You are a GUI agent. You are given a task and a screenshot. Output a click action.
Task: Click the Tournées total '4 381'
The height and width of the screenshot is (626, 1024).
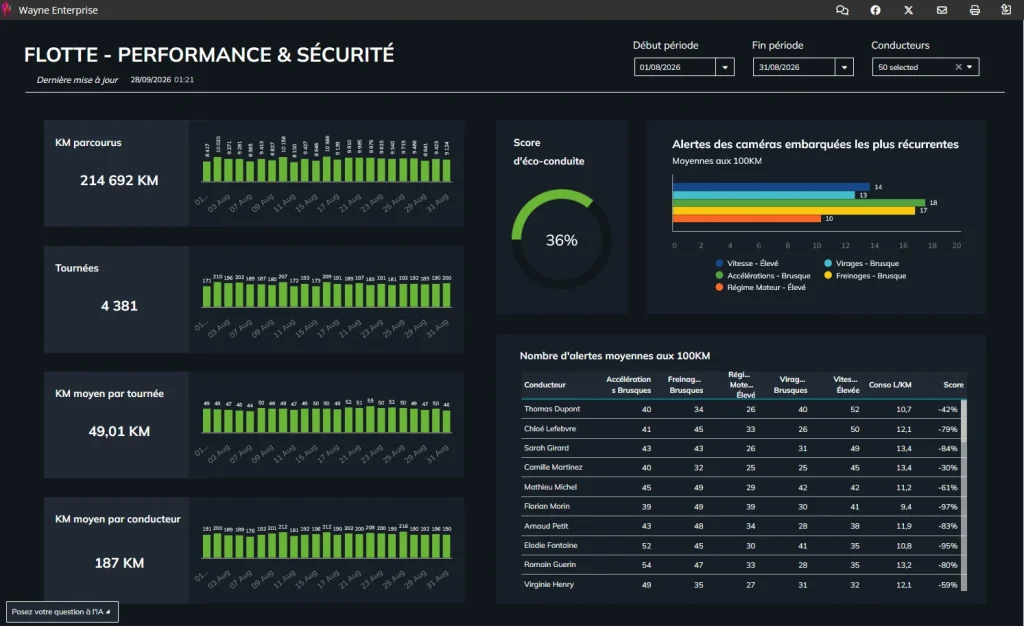[119, 305]
